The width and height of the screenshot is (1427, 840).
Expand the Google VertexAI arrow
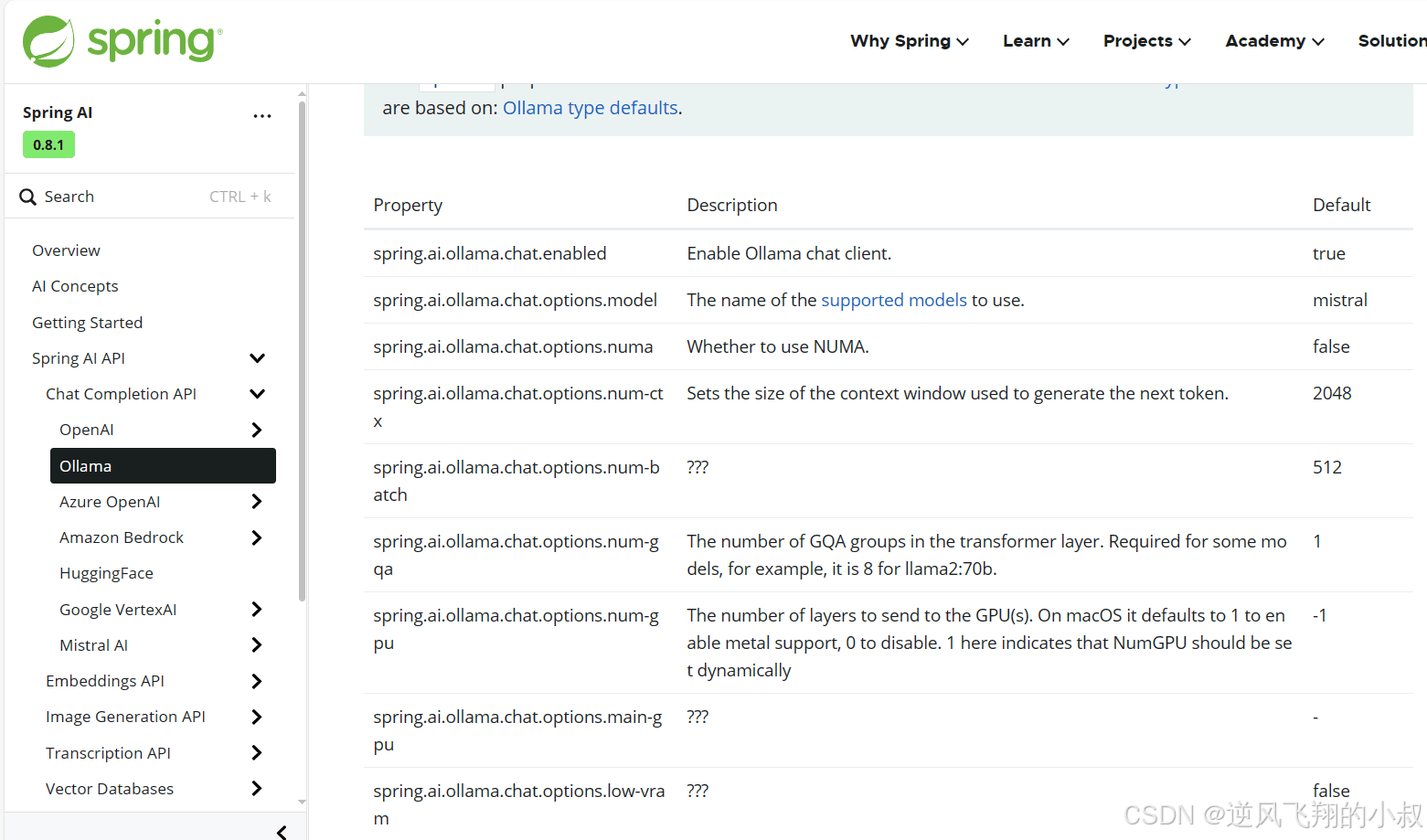[257, 610]
